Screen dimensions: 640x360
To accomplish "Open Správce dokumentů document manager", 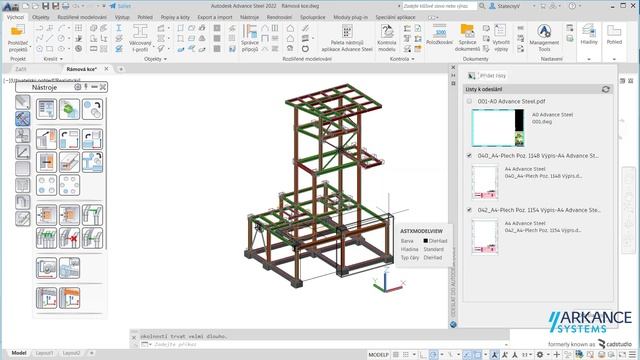I will 467,38.
